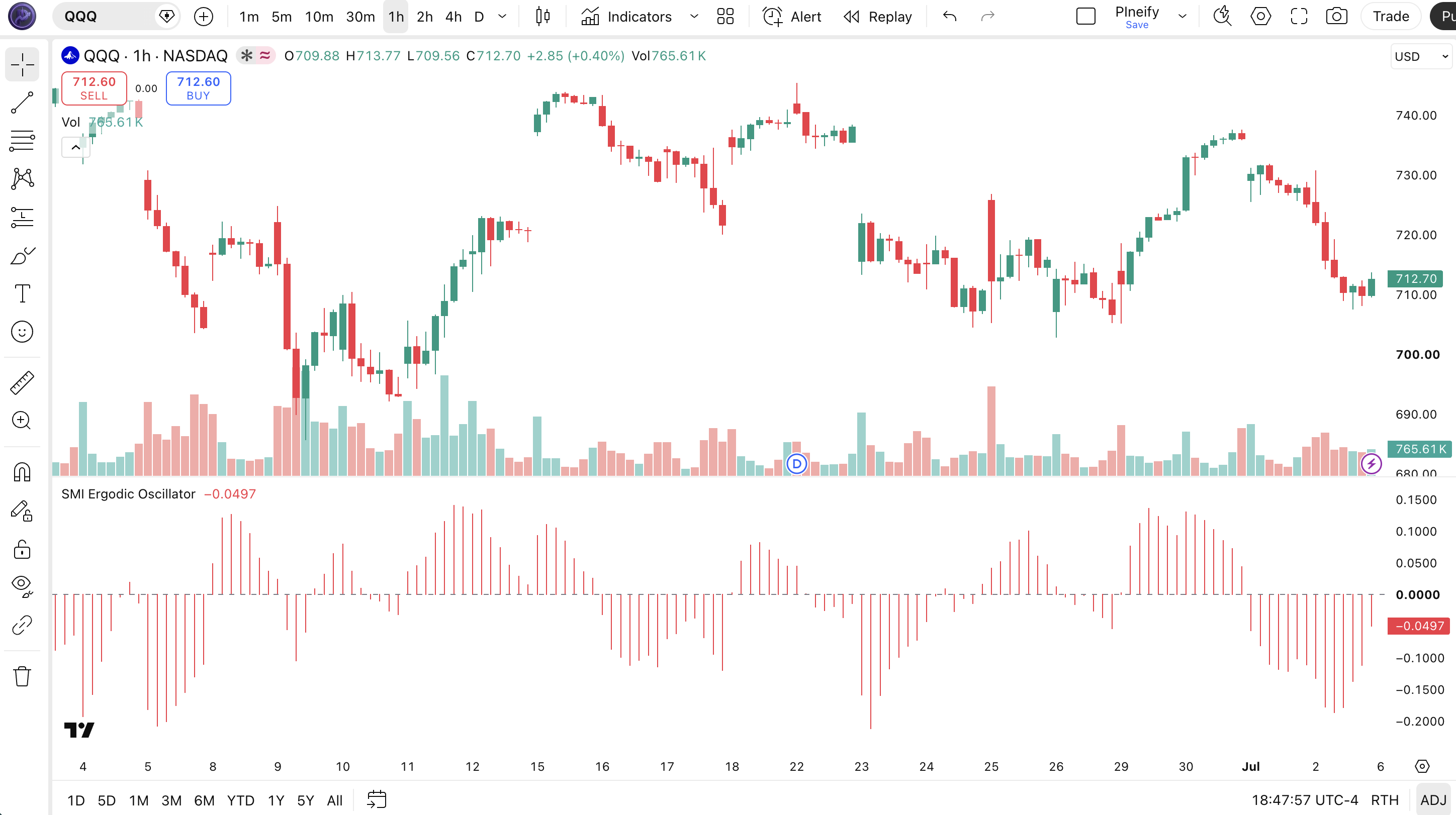This screenshot has height=815, width=1456.
Task: Open the indicator templates grid icon
Action: [725, 17]
